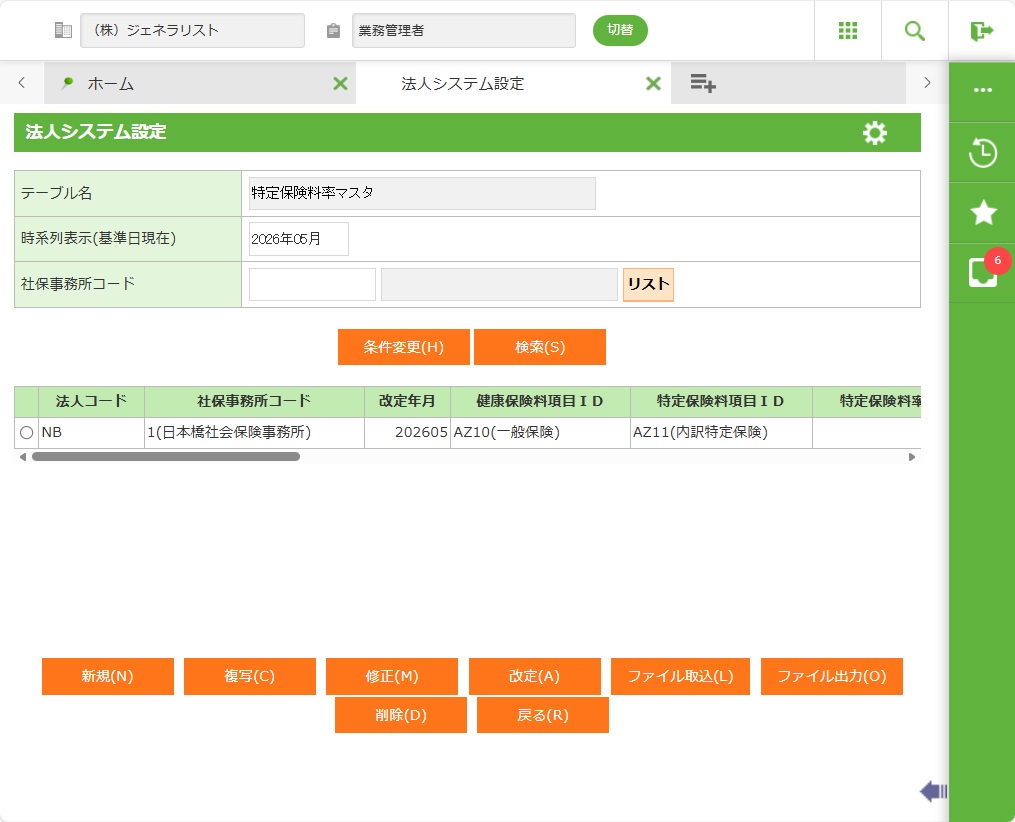
Task: Click the 検索(S) button
Action: point(540,347)
